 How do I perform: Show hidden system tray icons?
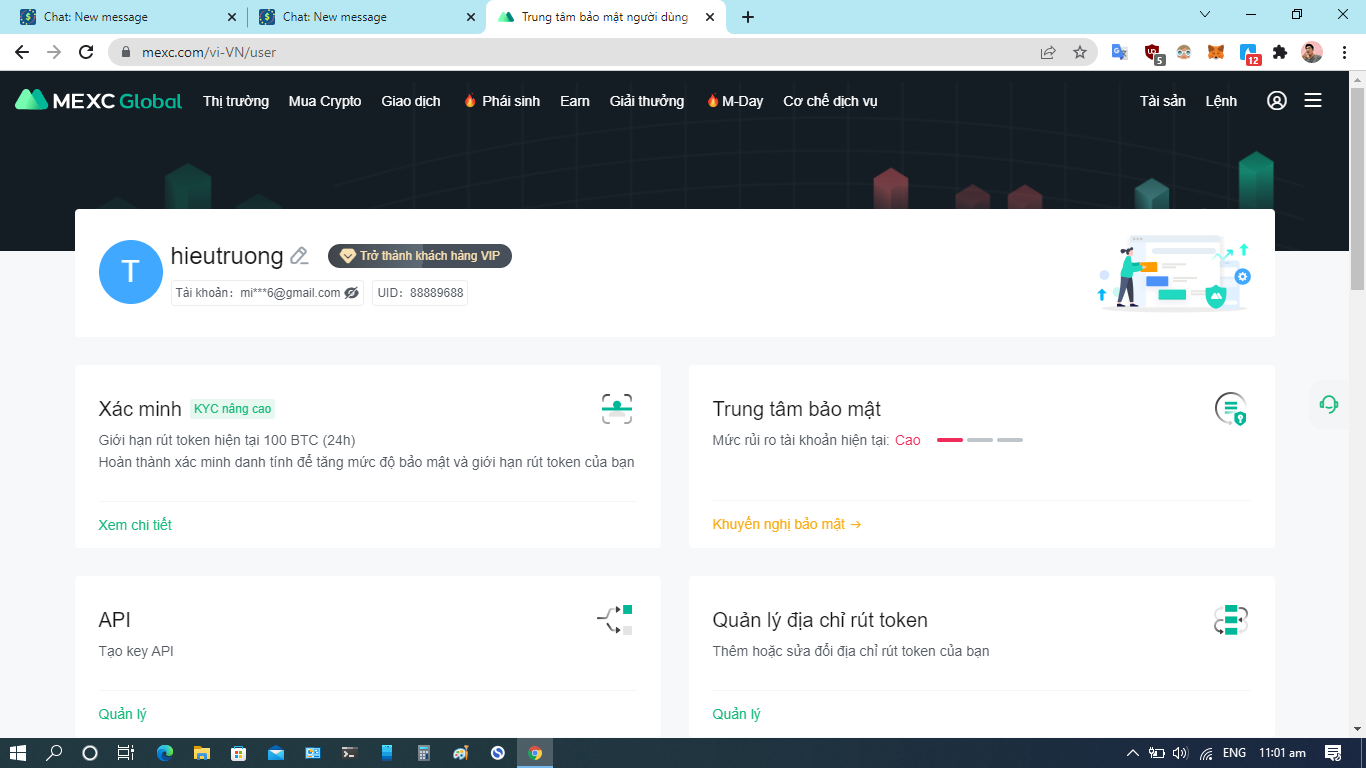(1133, 753)
